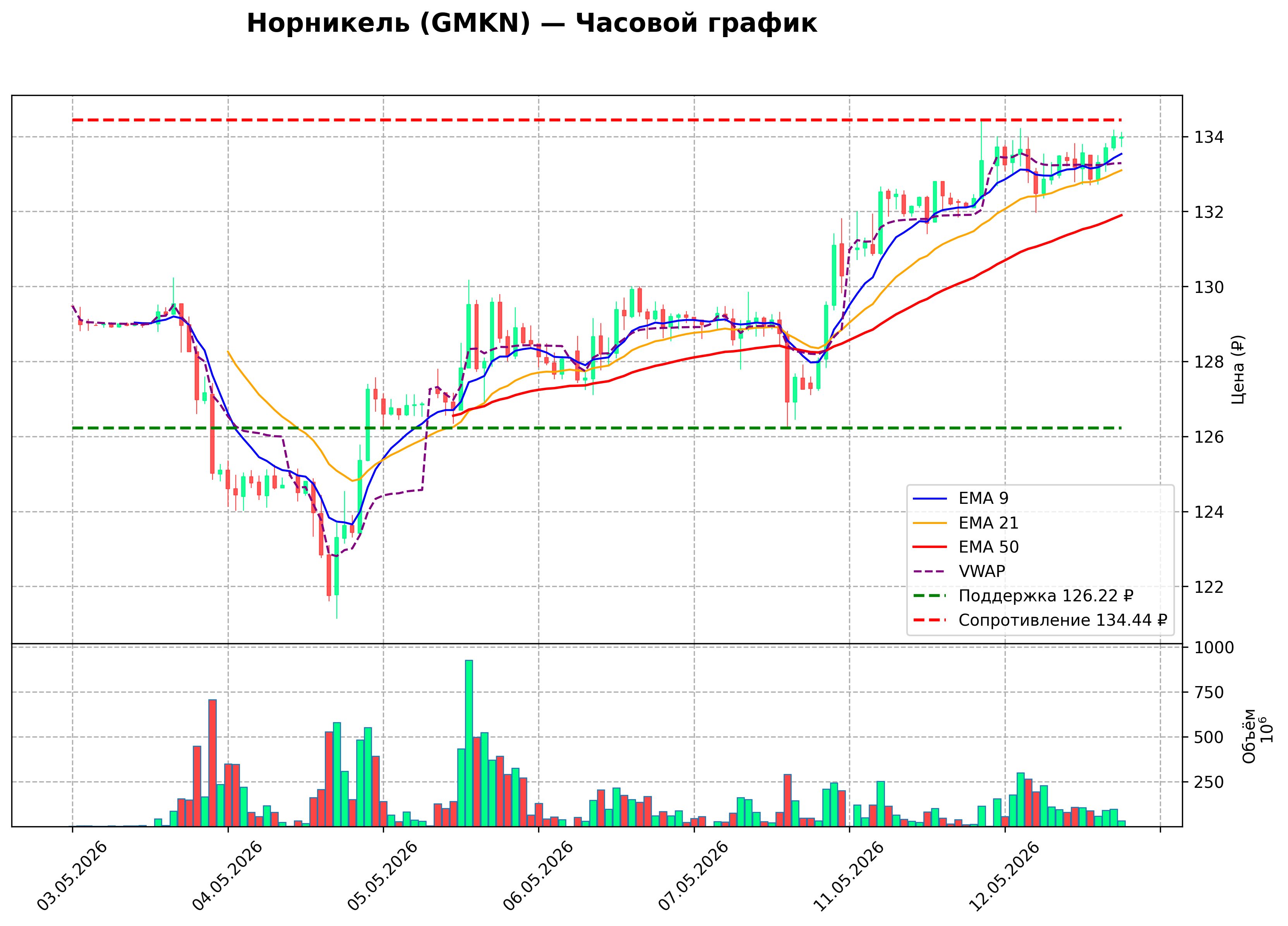This screenshot has width=1288, height=926.
Task: Click the red dashed resistance legend sample
Action: pos(930,621)
